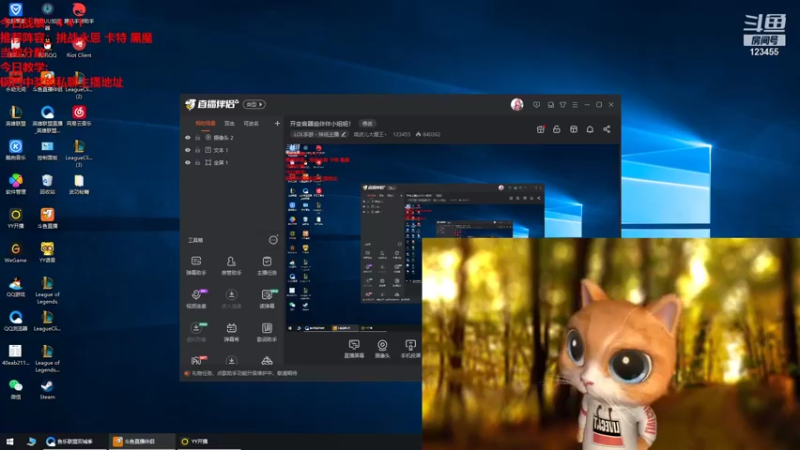Toggle lock on 全屏 1 source
800x450 pixels.
tap(197, 162)
